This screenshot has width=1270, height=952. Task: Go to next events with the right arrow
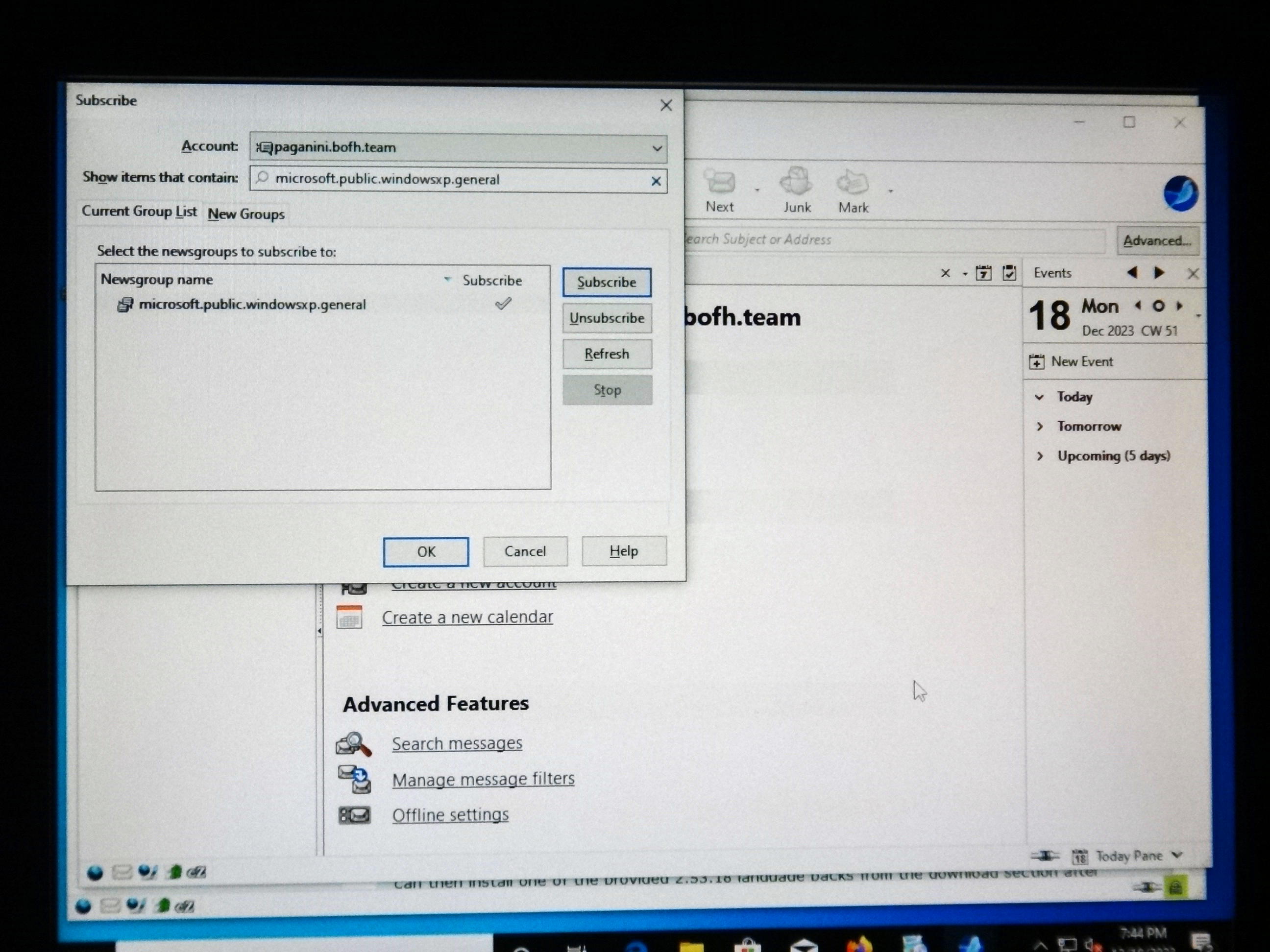pyautogui.click(x=1159, y=273)
